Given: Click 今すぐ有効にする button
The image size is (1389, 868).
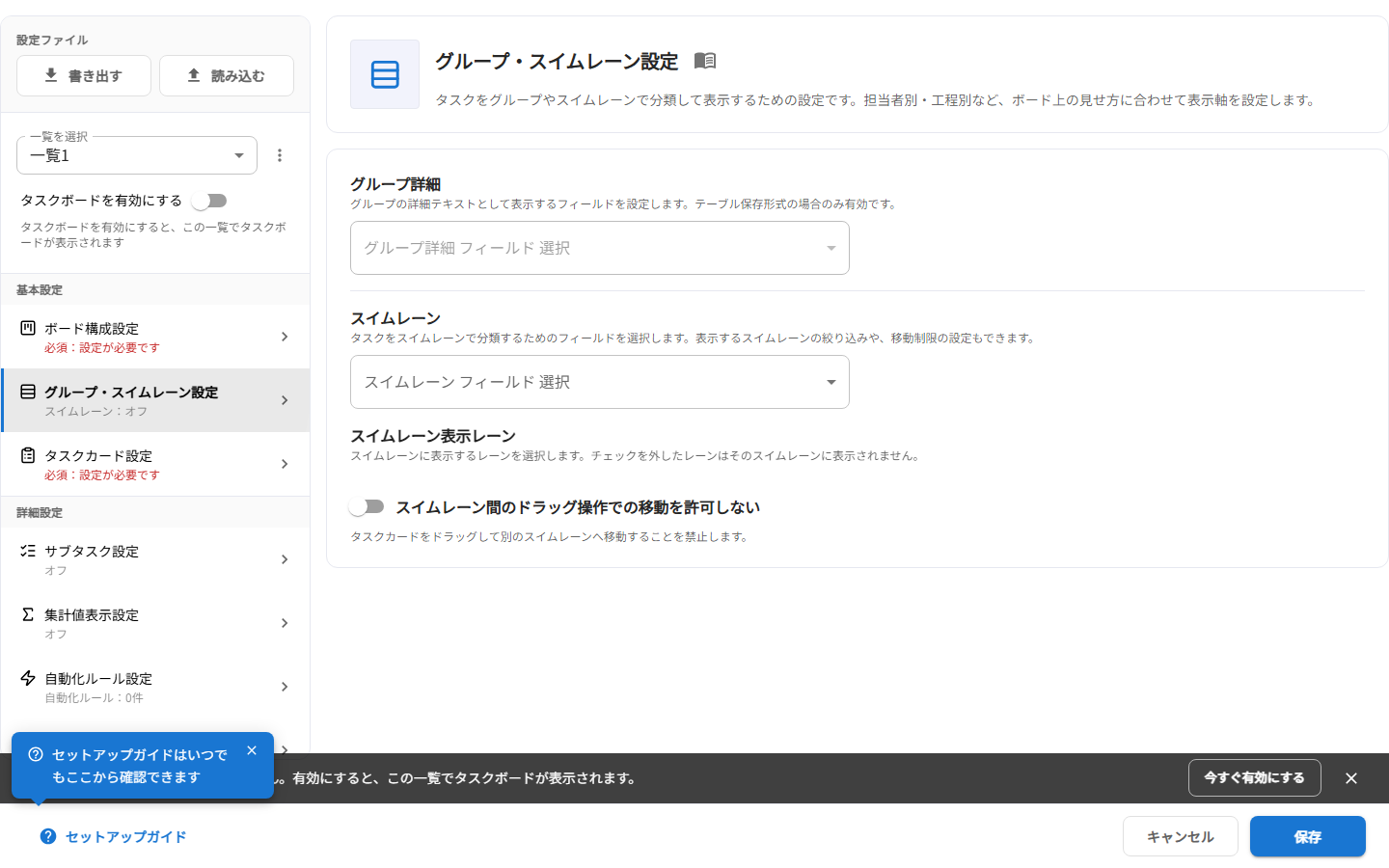Looking at the screenshot, I should pyautogui.click(x=1255, y=777).
